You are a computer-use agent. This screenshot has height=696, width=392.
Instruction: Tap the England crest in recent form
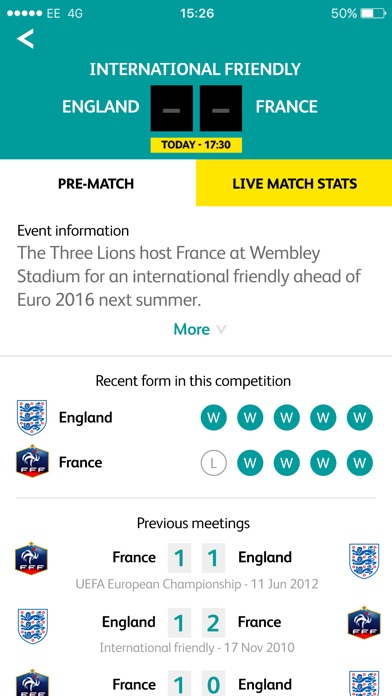click(32, 417)
